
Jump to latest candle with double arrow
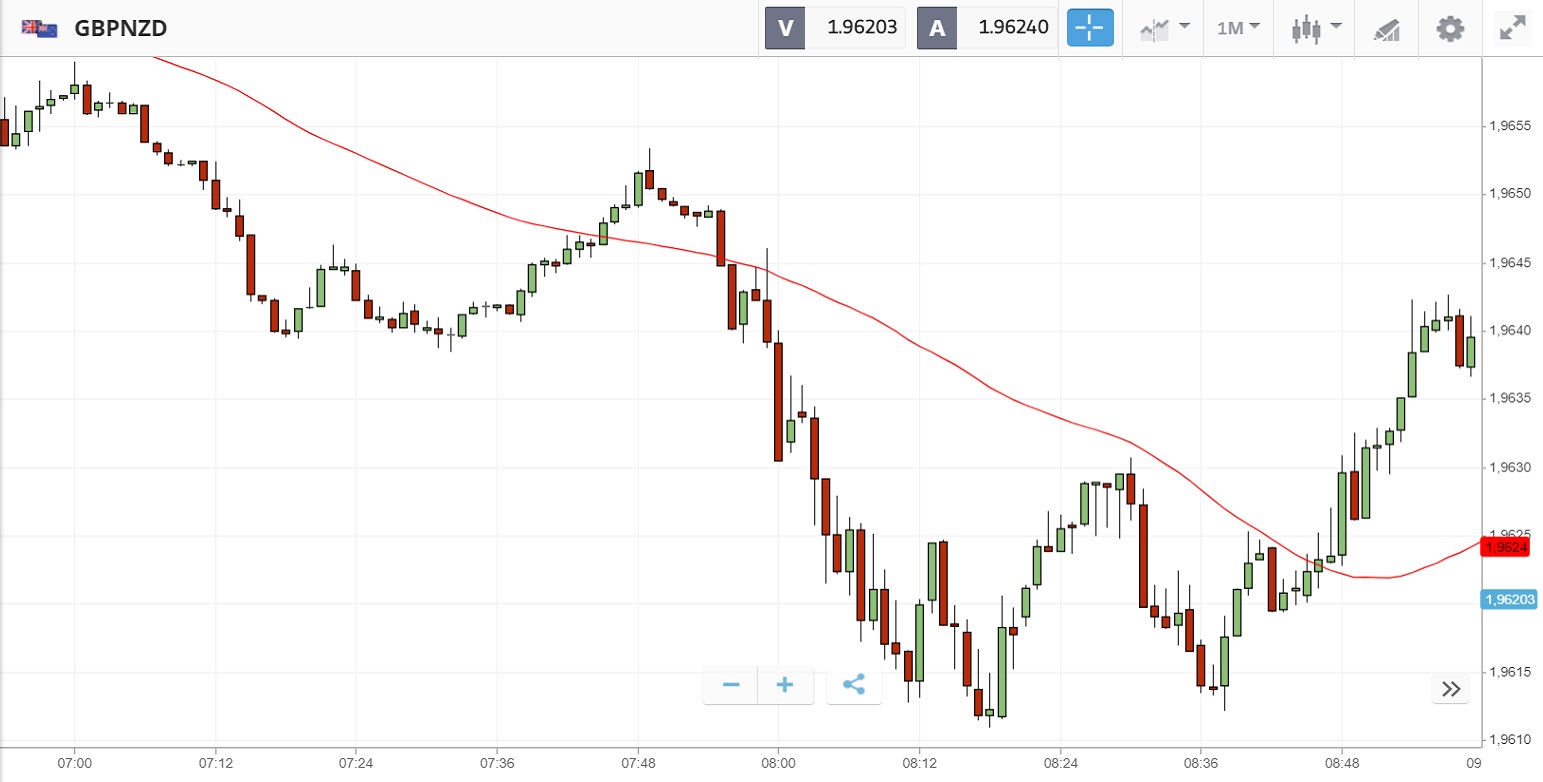1451,688
